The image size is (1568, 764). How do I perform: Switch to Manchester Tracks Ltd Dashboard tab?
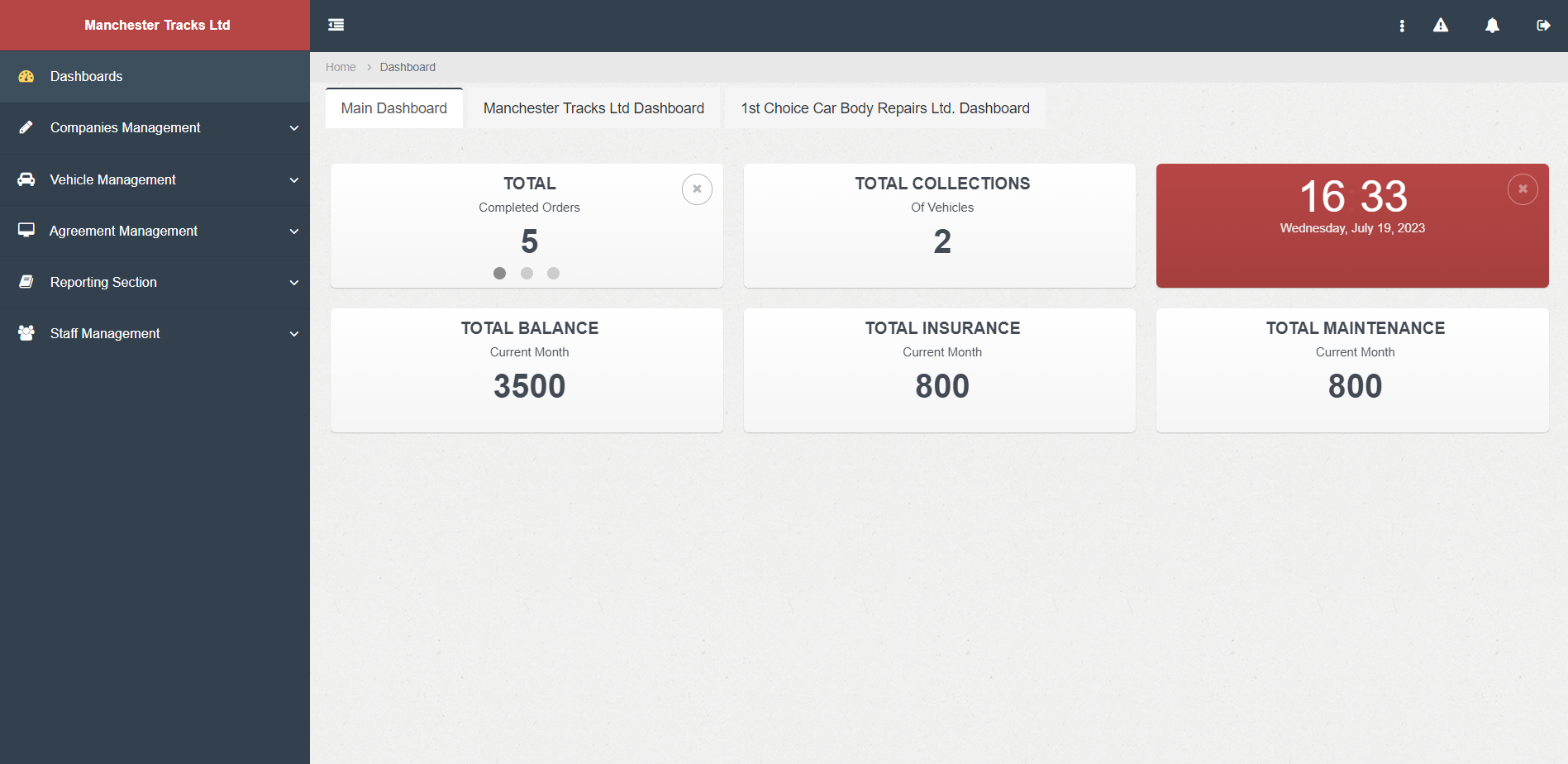(x=593, y=108)
